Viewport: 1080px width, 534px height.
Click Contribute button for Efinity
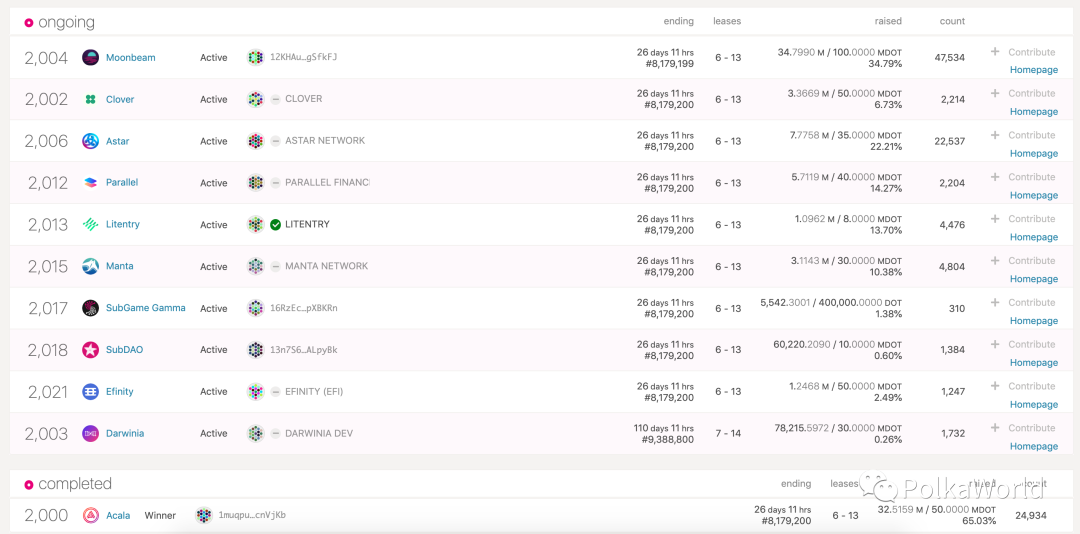1023,386
